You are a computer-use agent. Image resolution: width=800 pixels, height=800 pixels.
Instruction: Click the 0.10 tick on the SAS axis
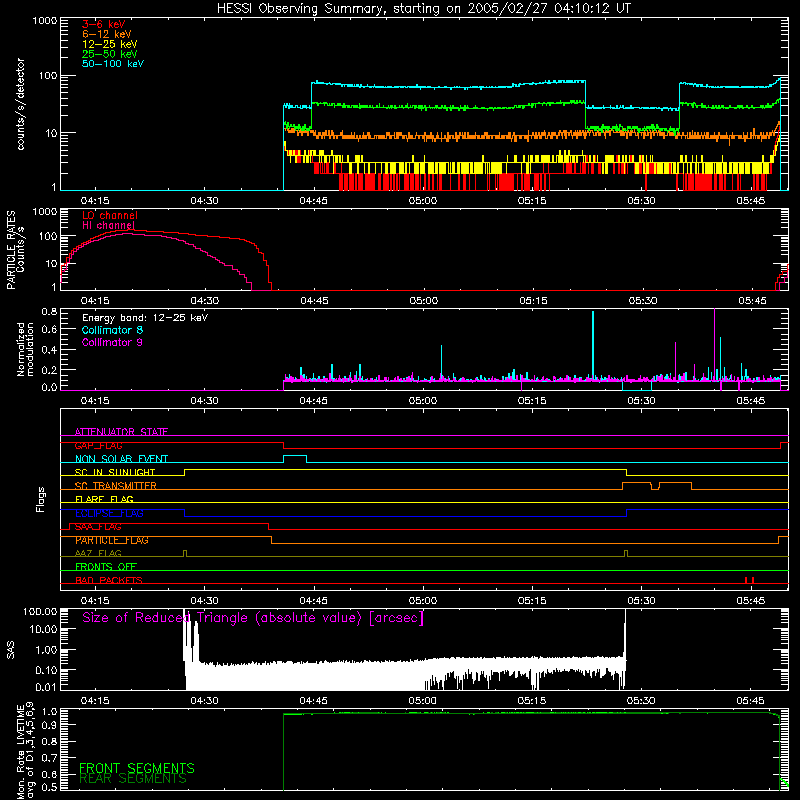(46, 670)
